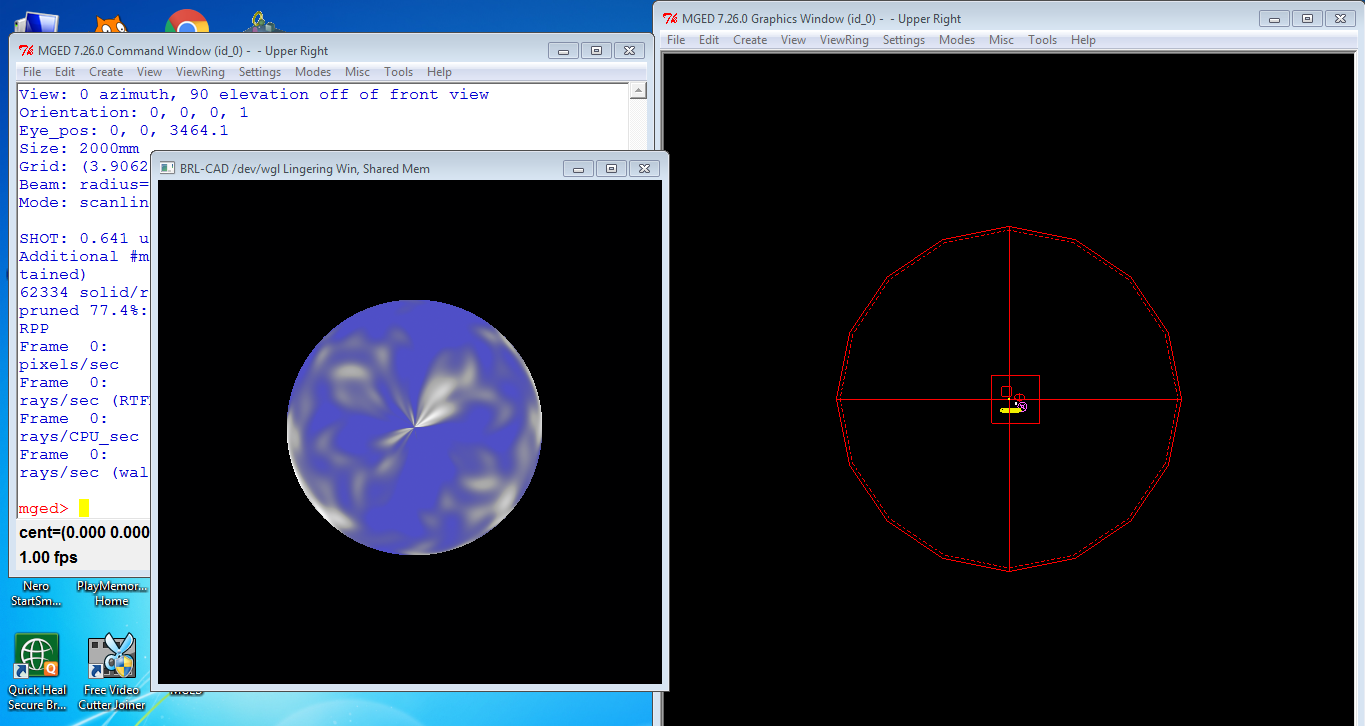The height and width of the screenshot is (726, 1365).
Task: Close the MGED Graphics Window
Action: 1339,18
